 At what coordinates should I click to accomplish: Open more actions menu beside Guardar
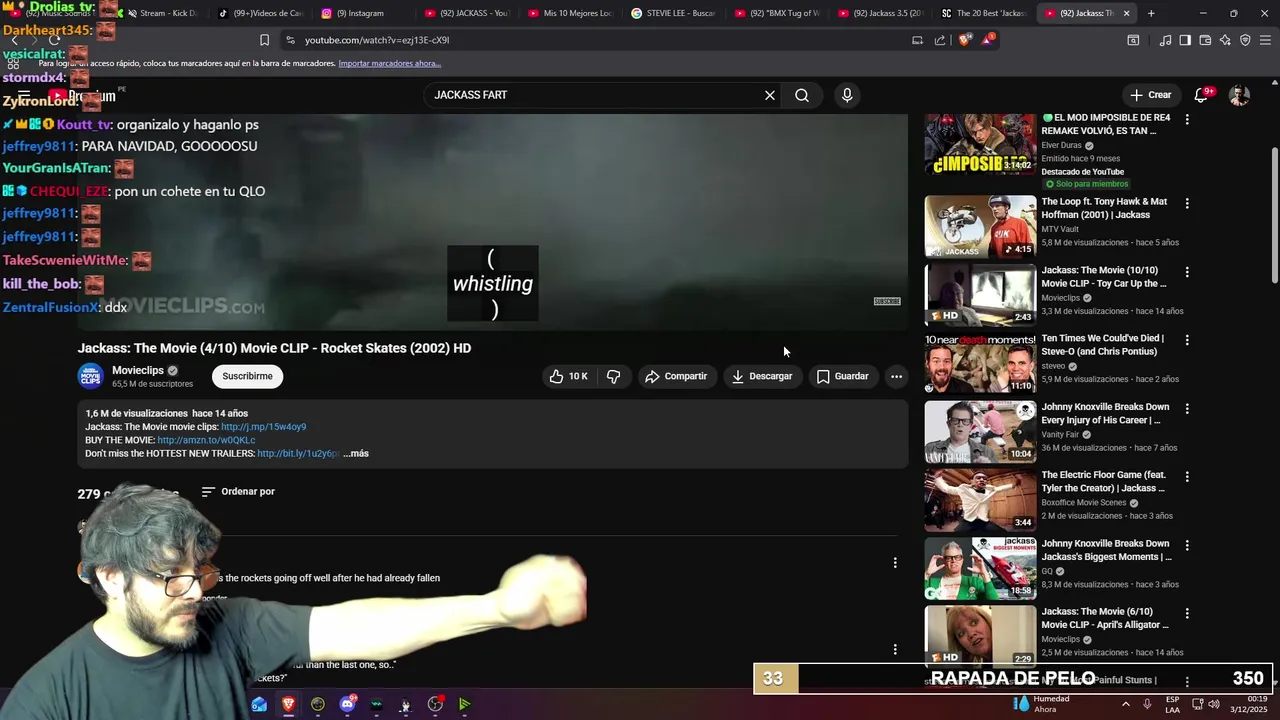click(x=896, y=376)
